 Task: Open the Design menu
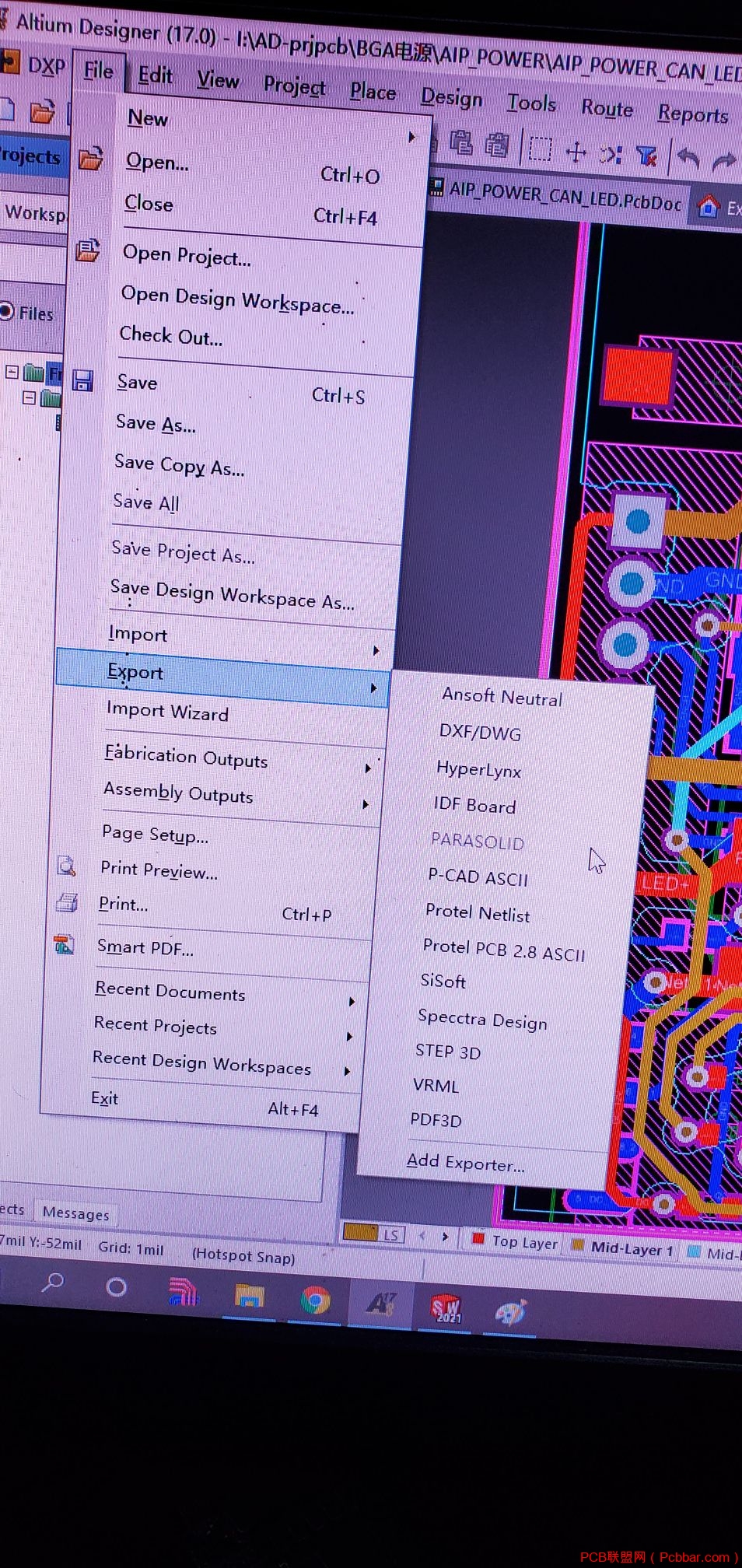[x=451, y=98]
